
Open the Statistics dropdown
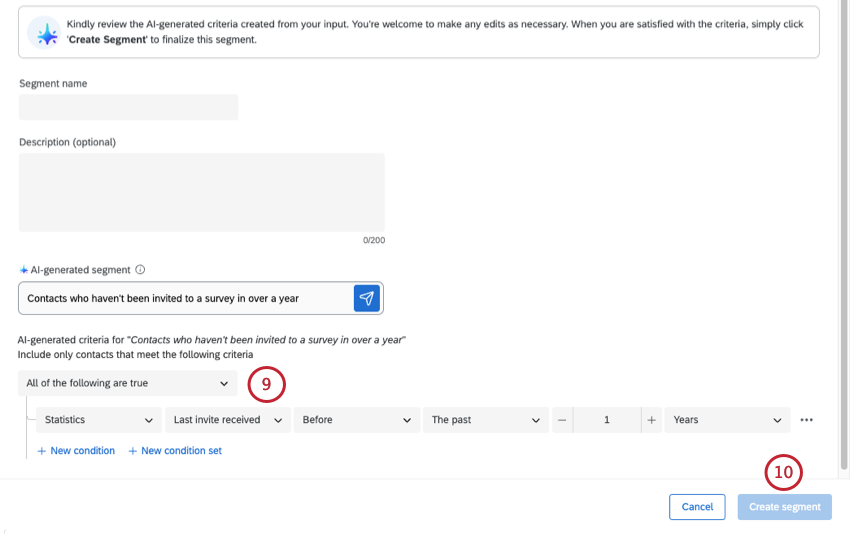pos(99,420)
